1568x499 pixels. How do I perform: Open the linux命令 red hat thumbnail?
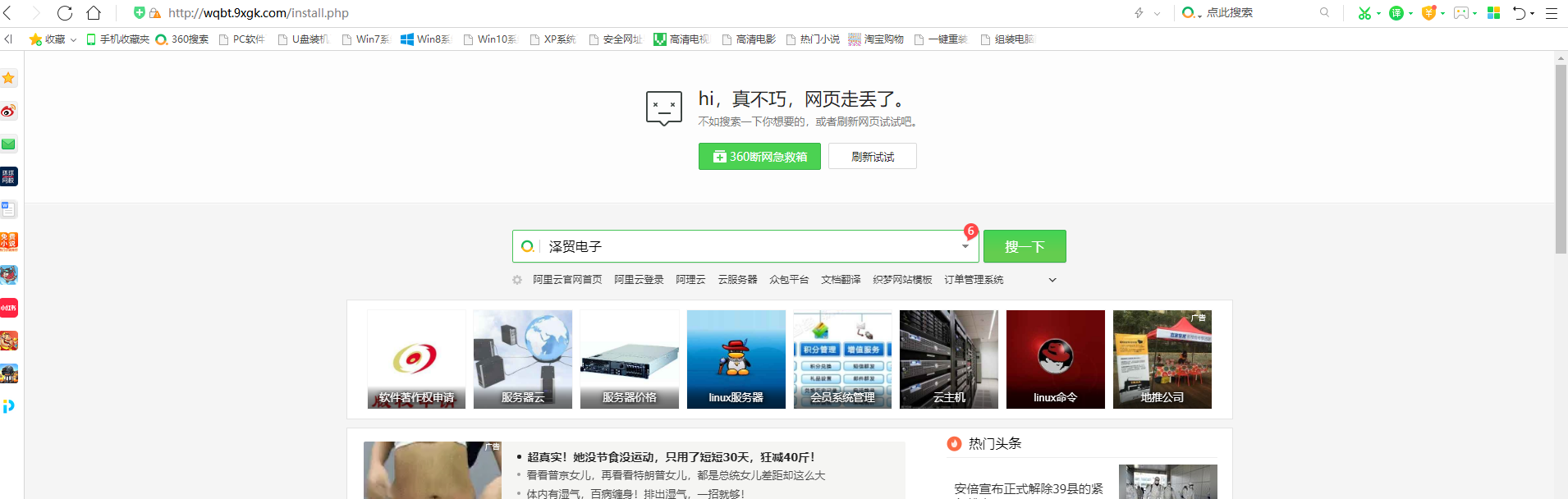click(1056, 359)
